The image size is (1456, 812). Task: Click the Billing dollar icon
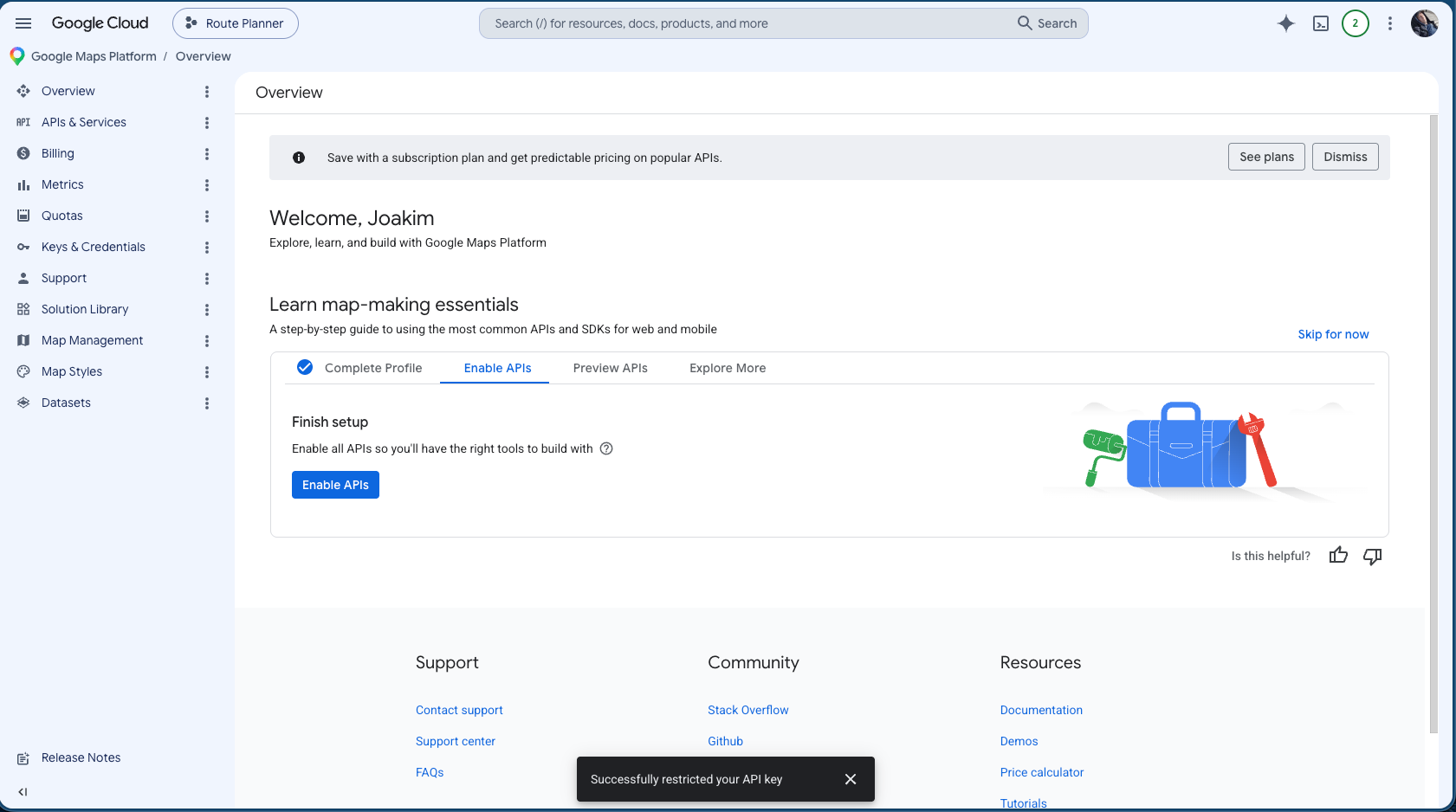tap(23, 153)
